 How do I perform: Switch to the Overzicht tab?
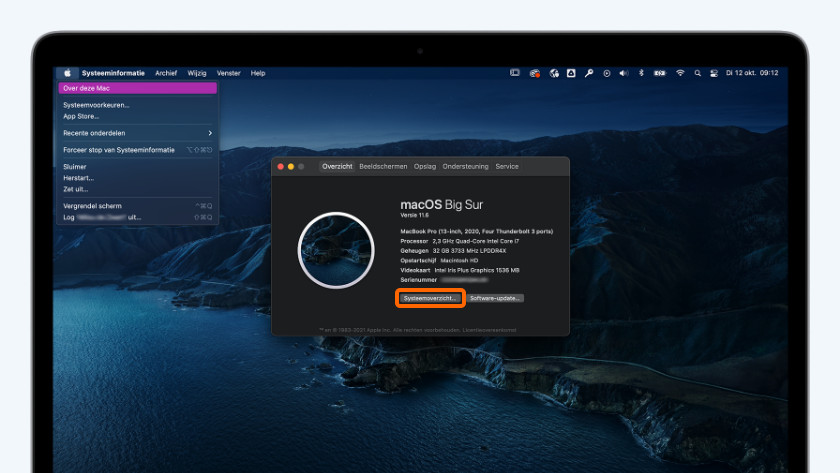(x=337, y=167)
